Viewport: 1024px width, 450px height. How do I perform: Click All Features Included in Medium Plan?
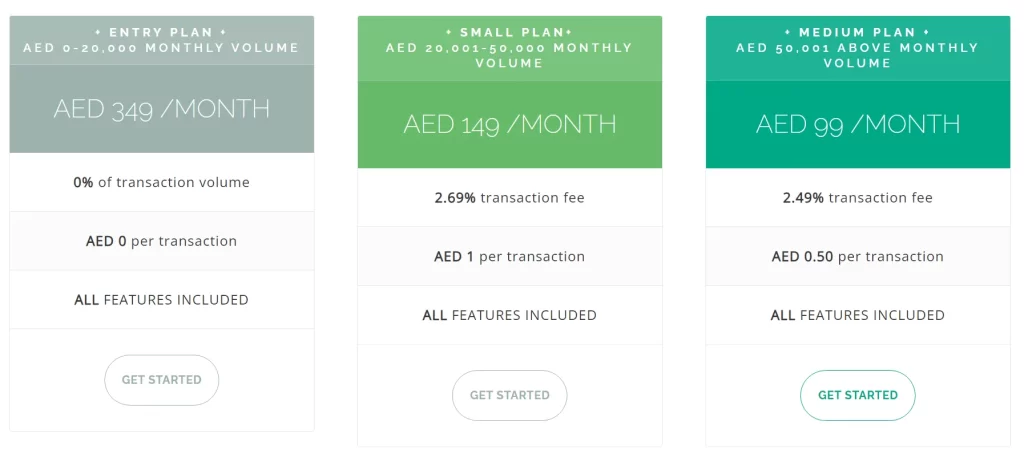(858, 315)
